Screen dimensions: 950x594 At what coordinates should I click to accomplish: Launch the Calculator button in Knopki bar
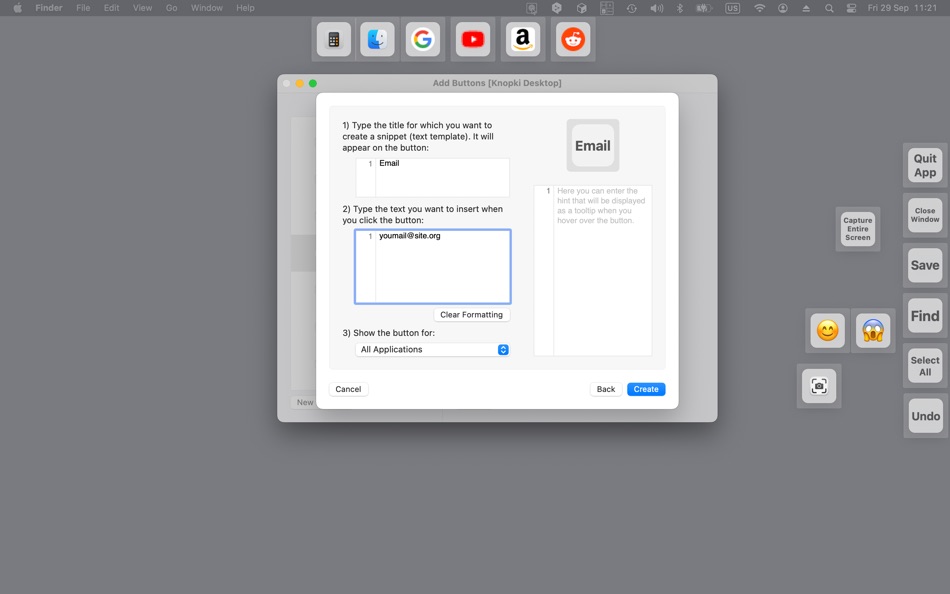334,39
